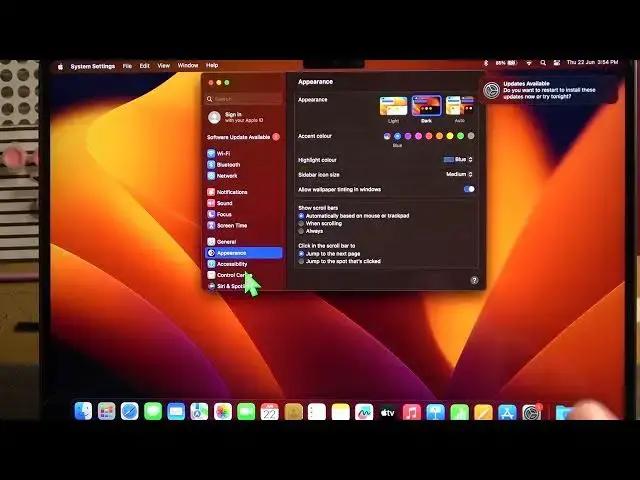Image resolution: width=640 pixels, height=480 pixels.
Task: Open Apple TV from the Dock
Action: point(388,412)
